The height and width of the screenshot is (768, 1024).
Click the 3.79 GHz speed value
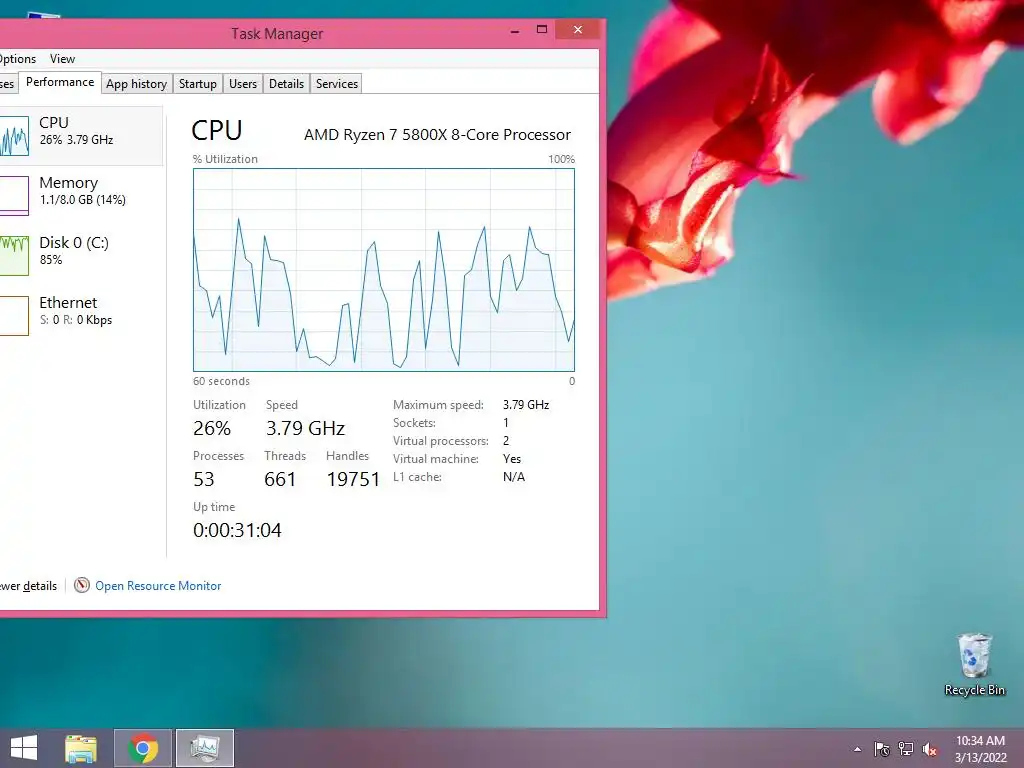[x=305, y=428]
